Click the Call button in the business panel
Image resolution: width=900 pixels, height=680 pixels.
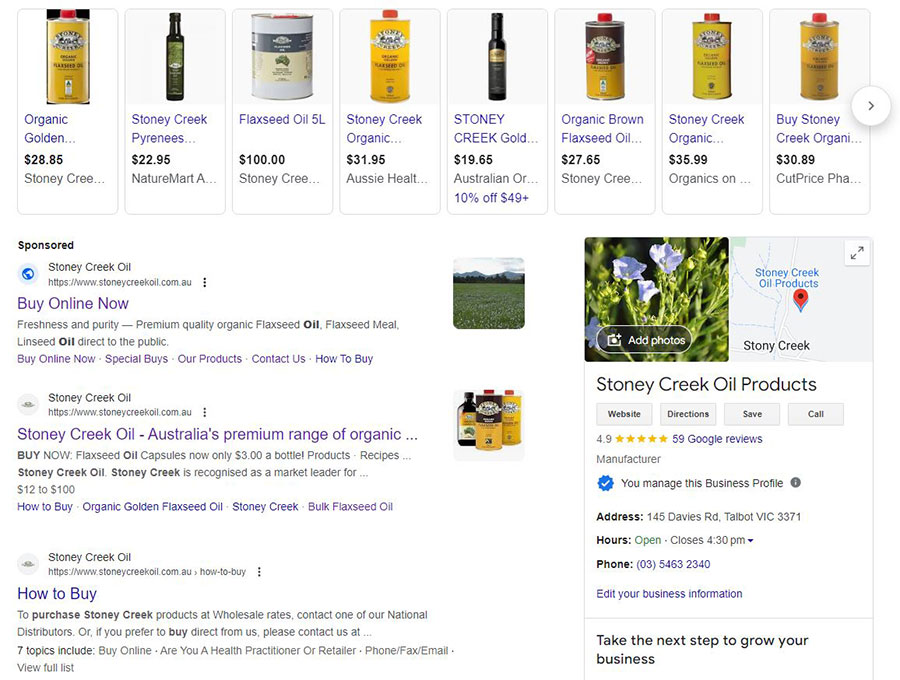click(815, 414)
